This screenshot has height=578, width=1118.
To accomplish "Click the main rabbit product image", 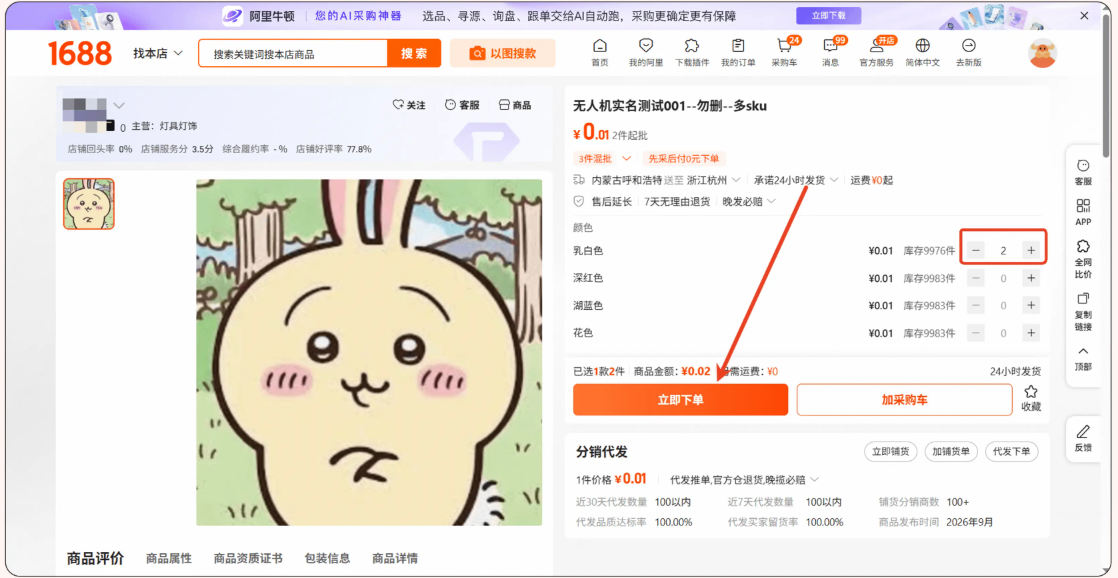I will pyautogui.click(x=369, y=352).
